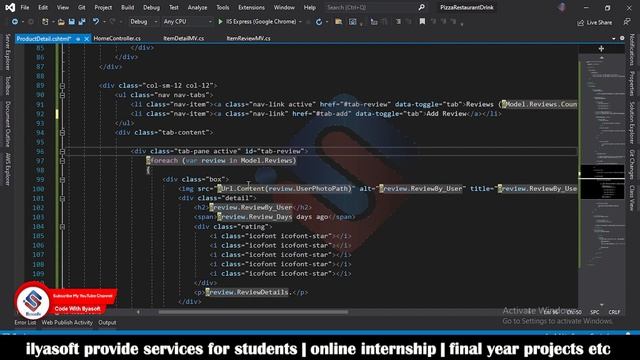Viewport: 640px width, 360px height.
Task: Click the horizontal scrollbar thumb
Action: tap(253, 312)
